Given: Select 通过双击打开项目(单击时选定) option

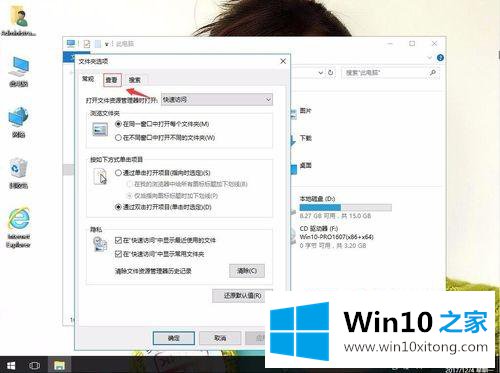Looking at the screenshot, I should 163,207.
